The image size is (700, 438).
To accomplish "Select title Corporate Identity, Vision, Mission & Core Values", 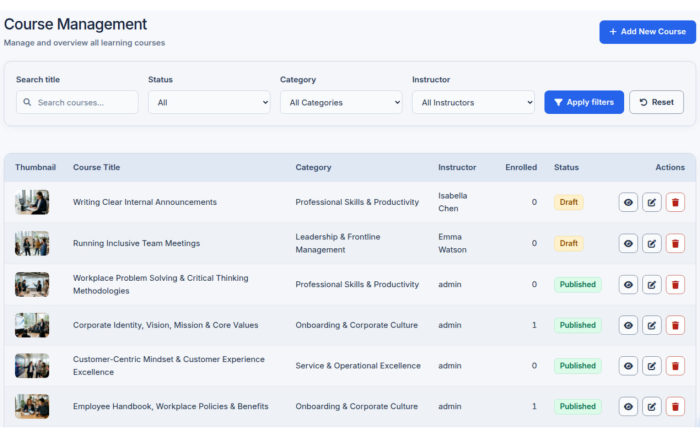I will 165,325.
